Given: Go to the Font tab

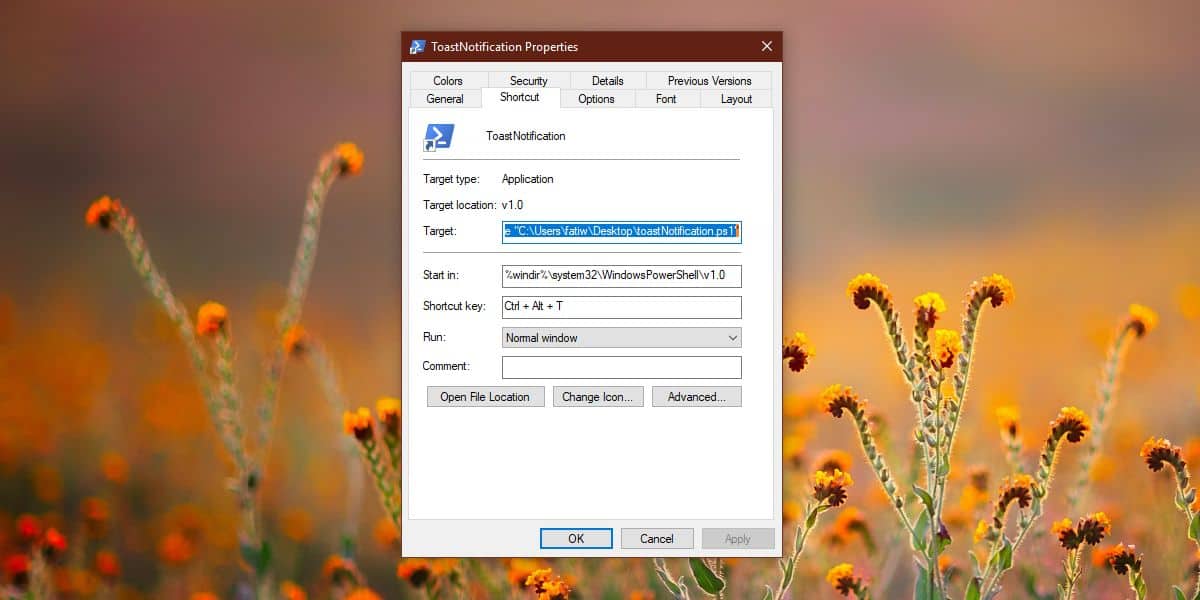Looking at the screenshot, I should pyautogui.click(x=666, y=99).
